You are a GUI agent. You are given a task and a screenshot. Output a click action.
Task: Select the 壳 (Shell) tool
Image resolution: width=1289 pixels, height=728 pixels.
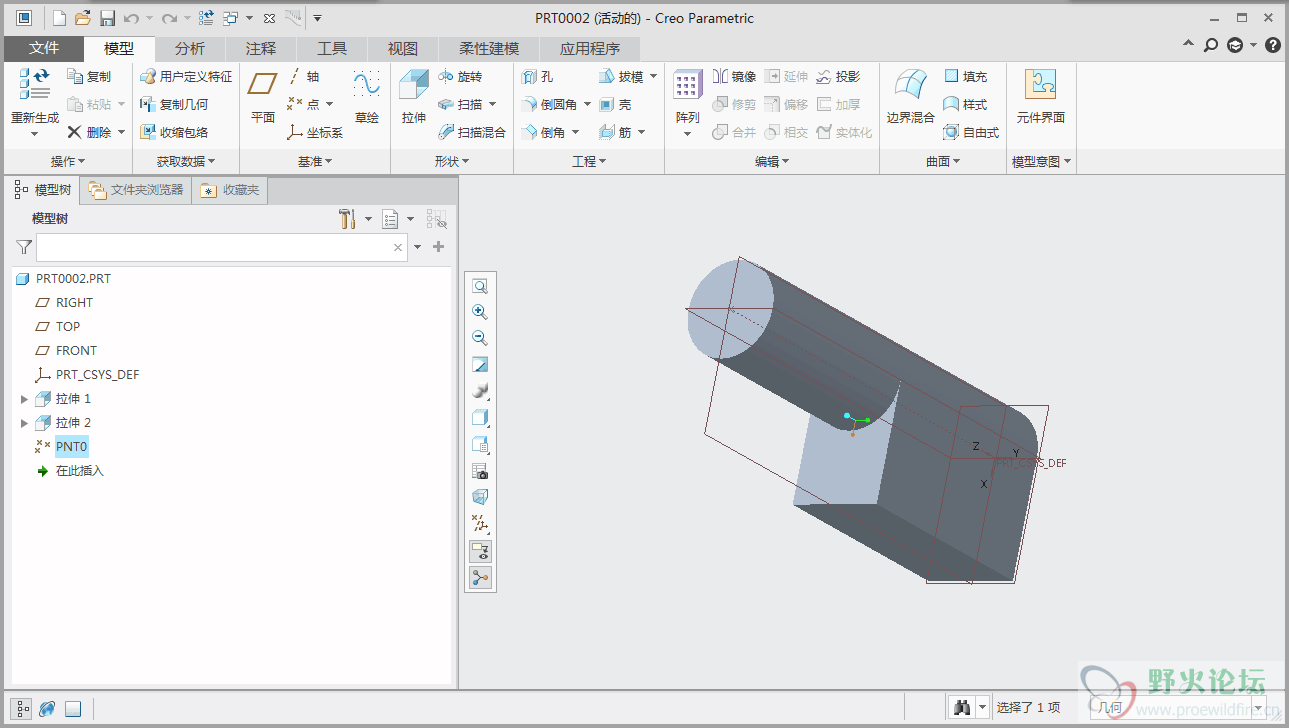(x=615, y=104)
